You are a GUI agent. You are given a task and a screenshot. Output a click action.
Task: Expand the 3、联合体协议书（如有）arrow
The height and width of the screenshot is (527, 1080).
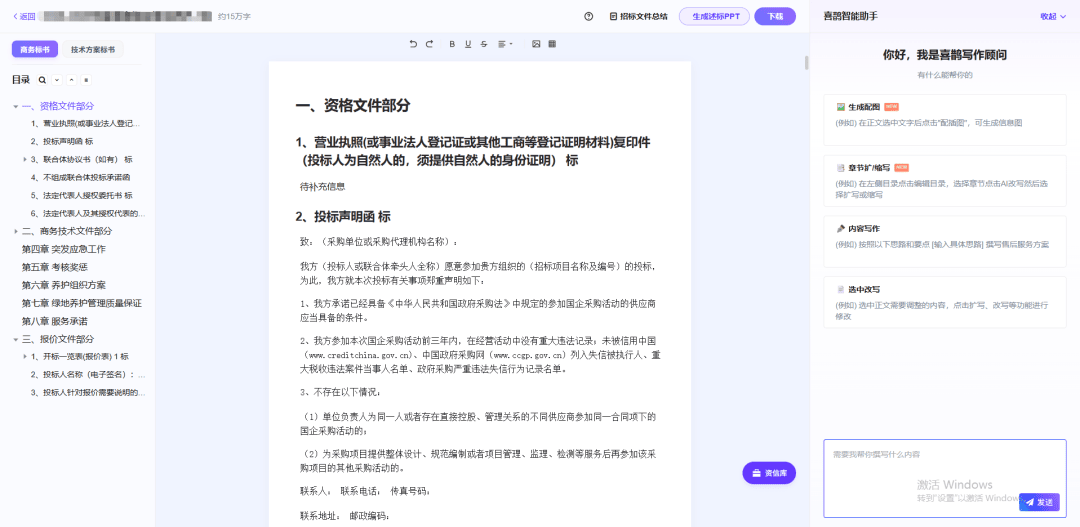click(25, 159)
